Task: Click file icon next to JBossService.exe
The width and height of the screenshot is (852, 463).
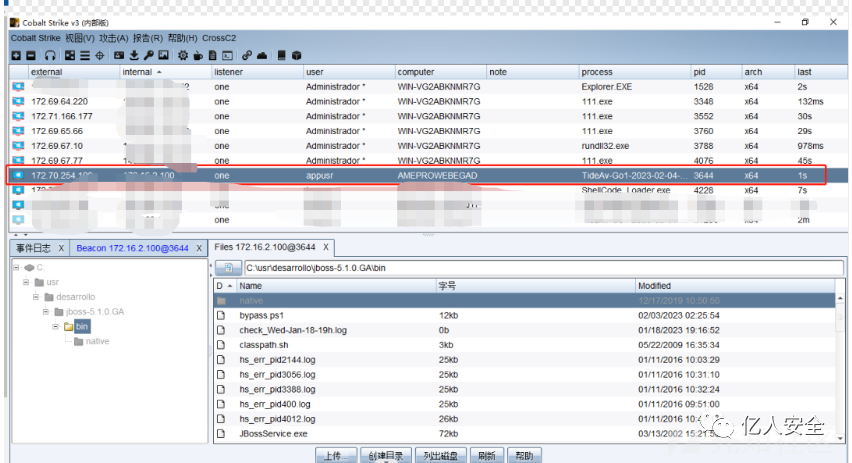Action: [221, 434]
